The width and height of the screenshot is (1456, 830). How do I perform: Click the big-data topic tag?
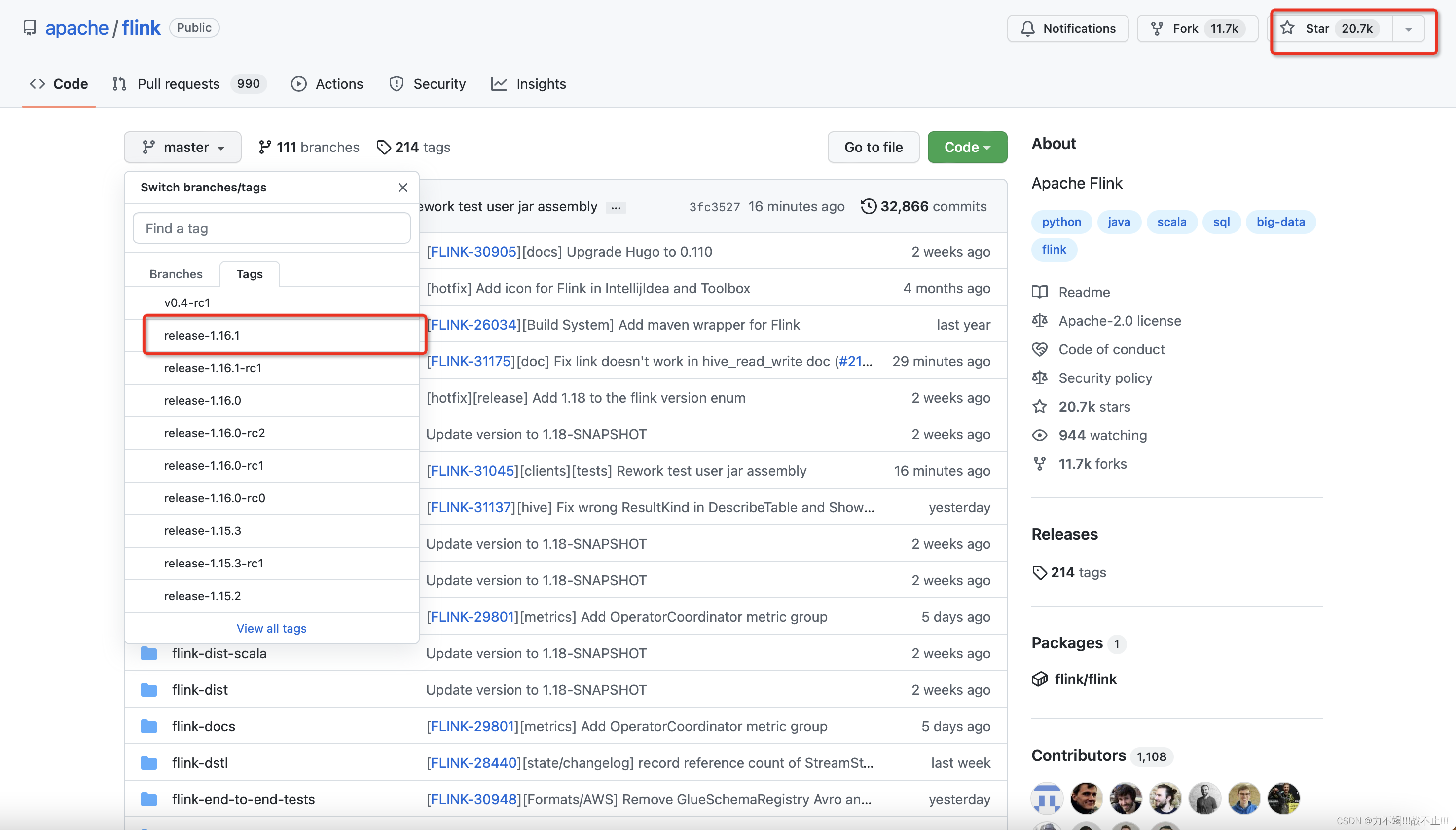tap(1280, 222)
